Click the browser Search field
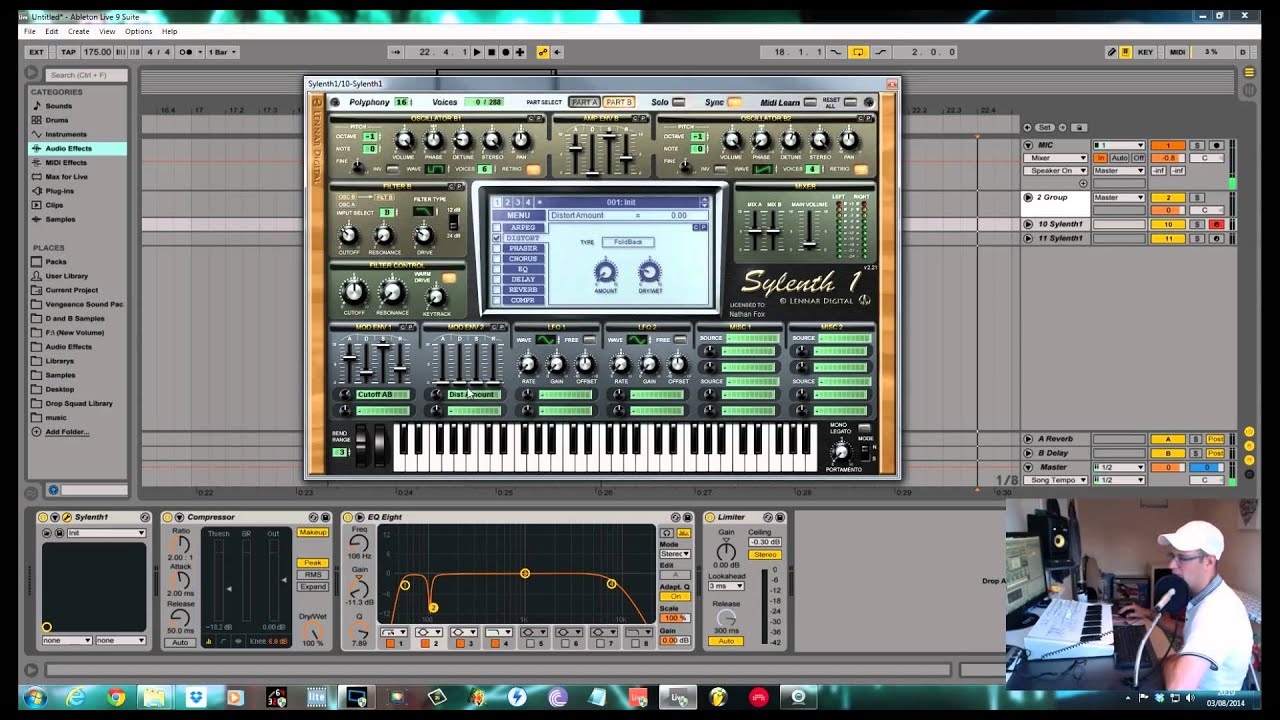 click(87, 75)
